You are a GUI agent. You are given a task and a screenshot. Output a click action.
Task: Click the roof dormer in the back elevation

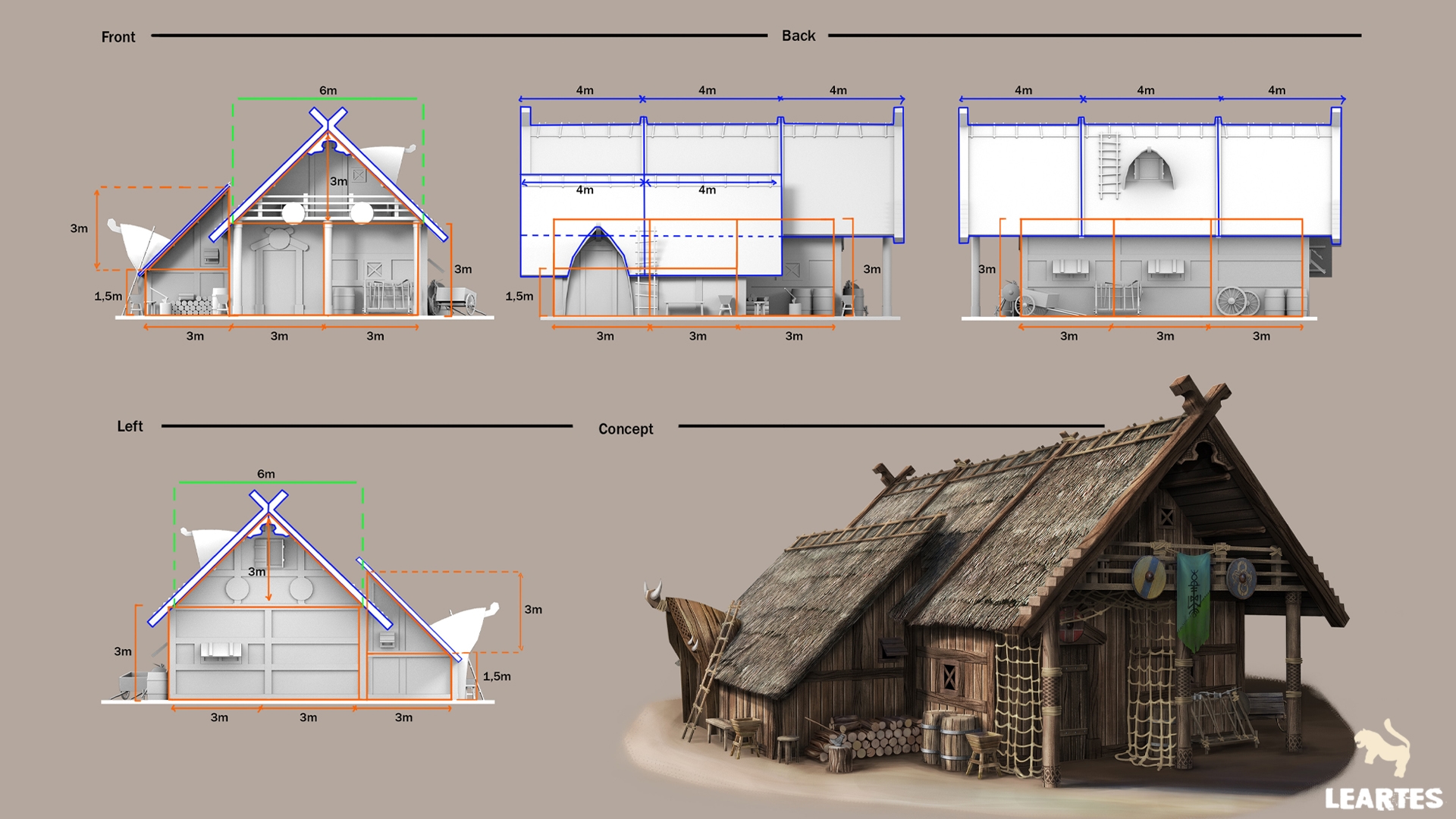(1150, 170)
